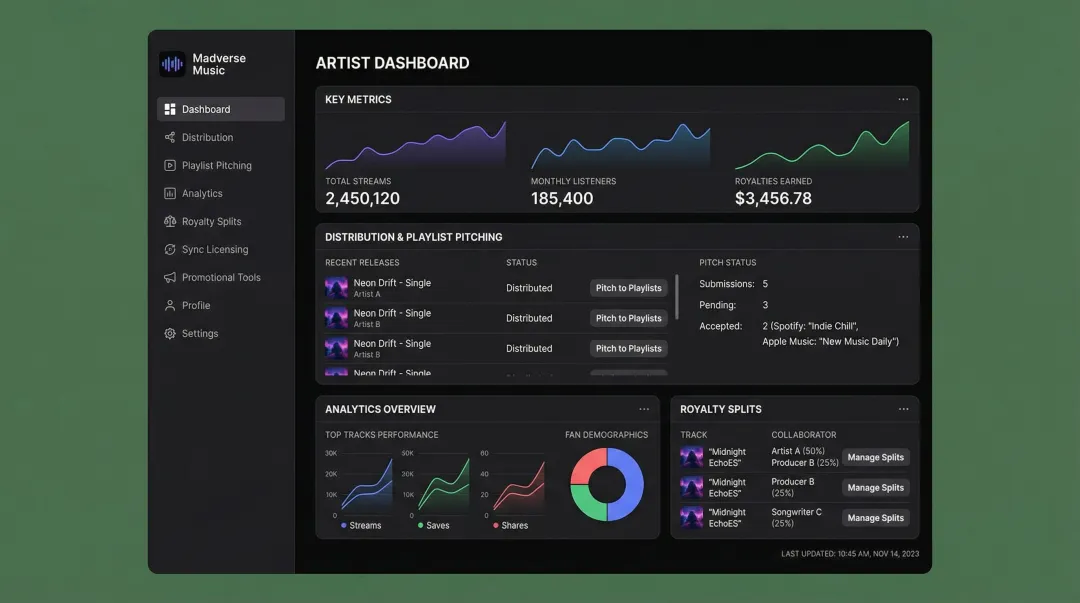
Task: Manage splits for the Songwriter C row
Action: coord(875,518)
